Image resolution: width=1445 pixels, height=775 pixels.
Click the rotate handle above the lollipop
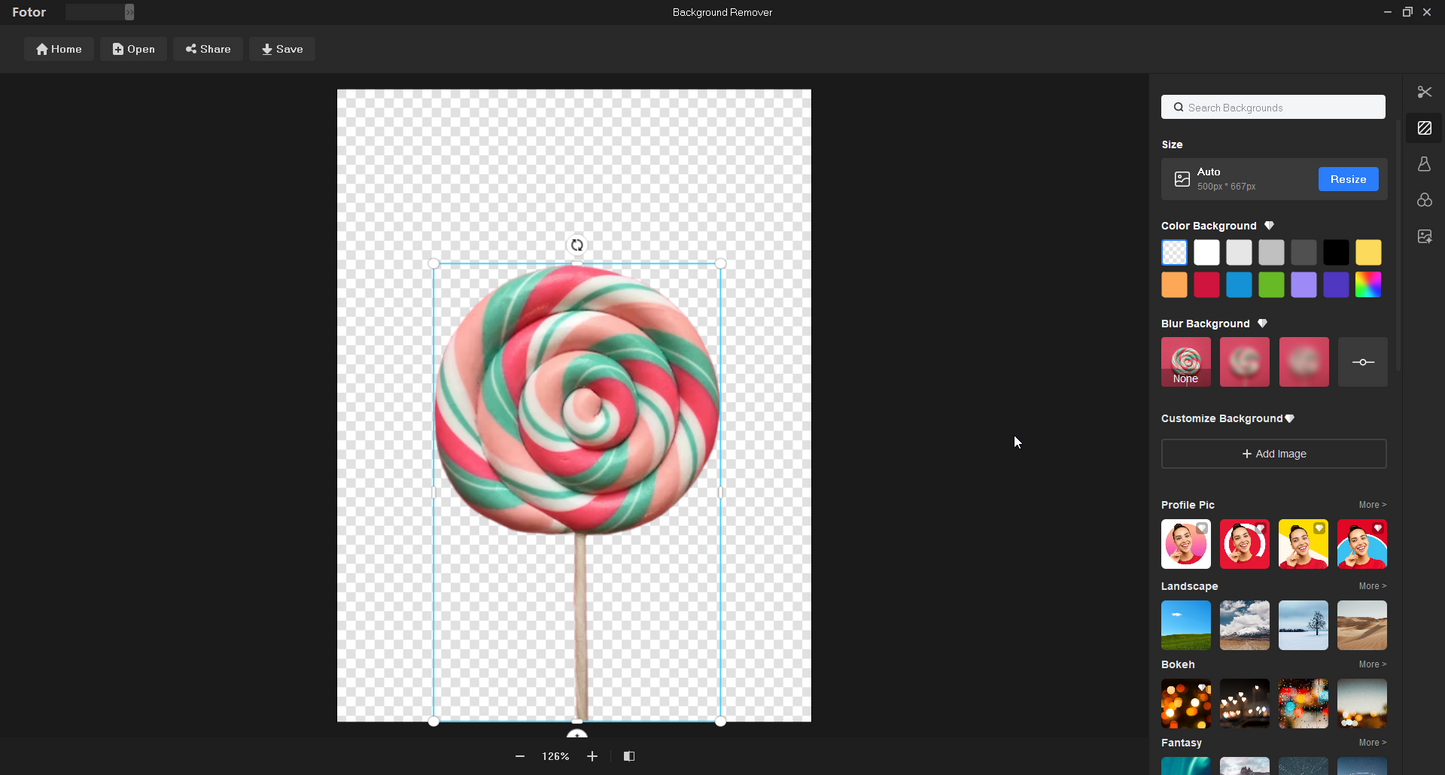[577, 245]
